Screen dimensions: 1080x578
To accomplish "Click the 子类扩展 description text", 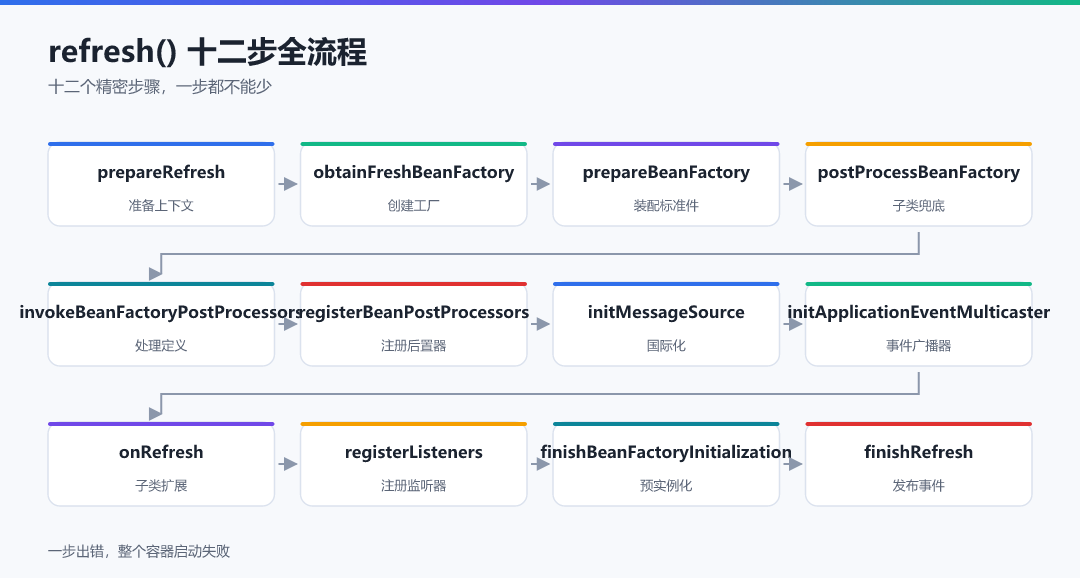I will [x=161, y=485].
